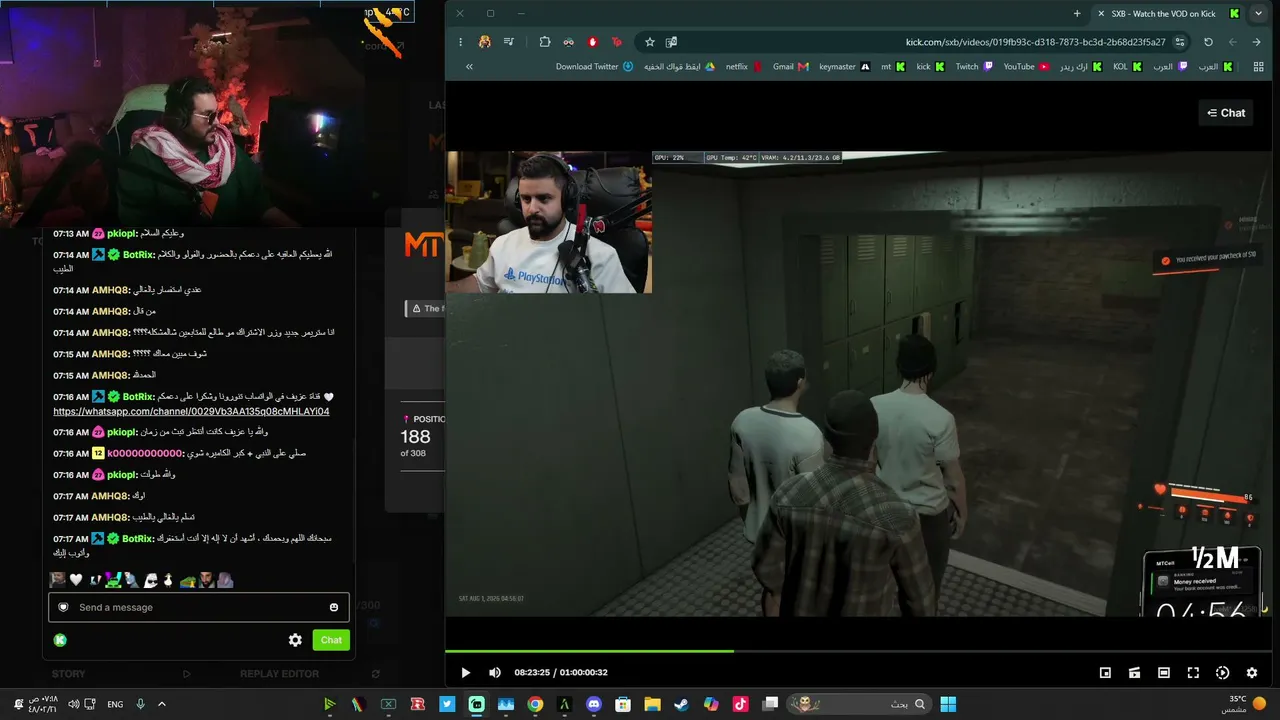The width and height of the screenshot is (1280, 720).
Task: Show the Chat panel on Kick
Action: [1226, 113]
